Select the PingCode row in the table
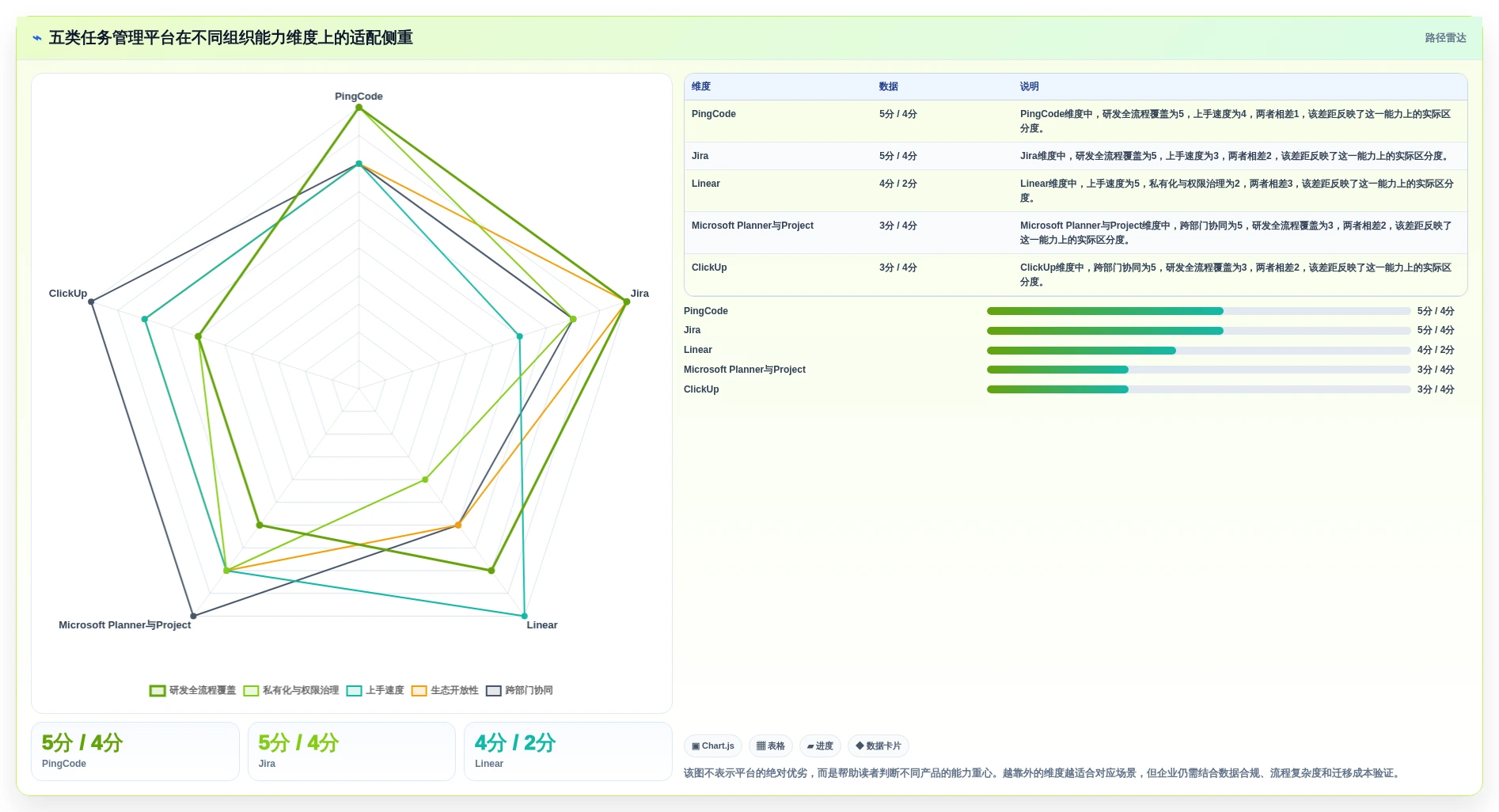Image resolution: width=1499 pixels, height=812 pixels. pyautogui.click(x=1076, y=121)
